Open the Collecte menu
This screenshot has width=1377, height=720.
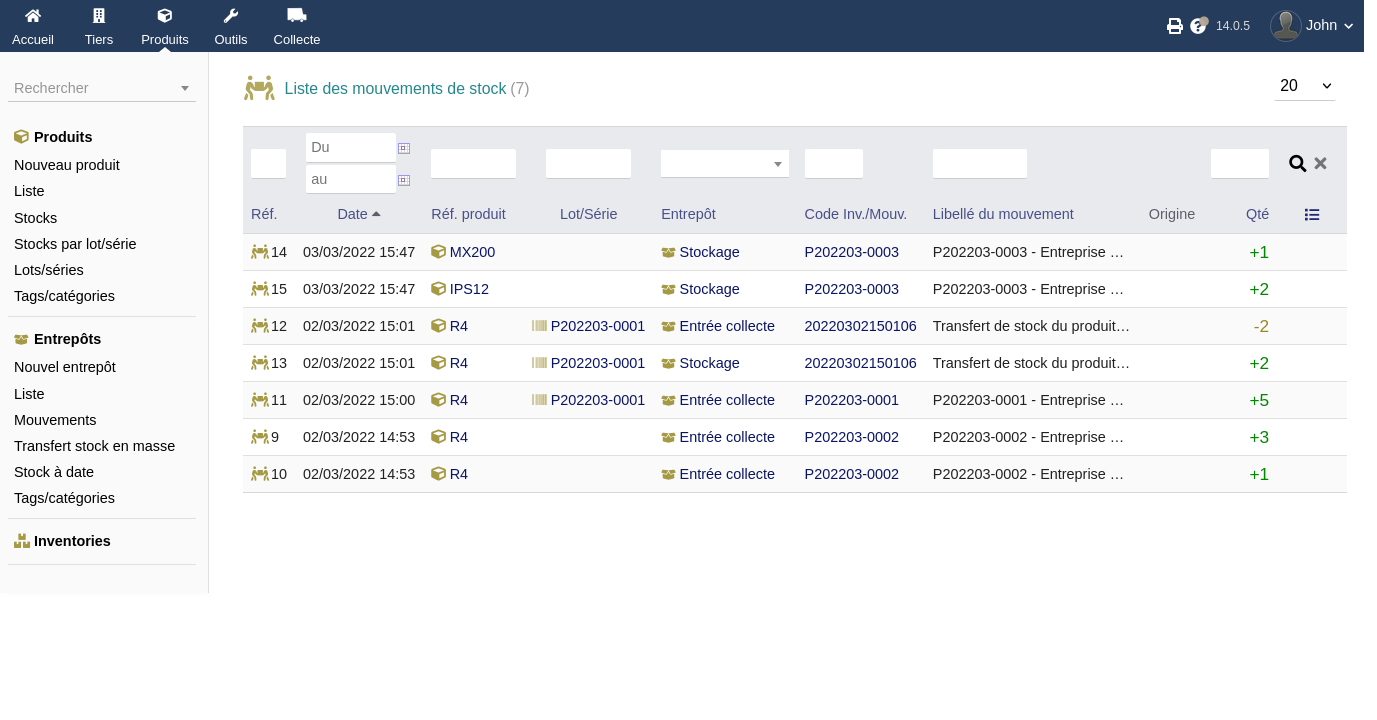(297, 27)
